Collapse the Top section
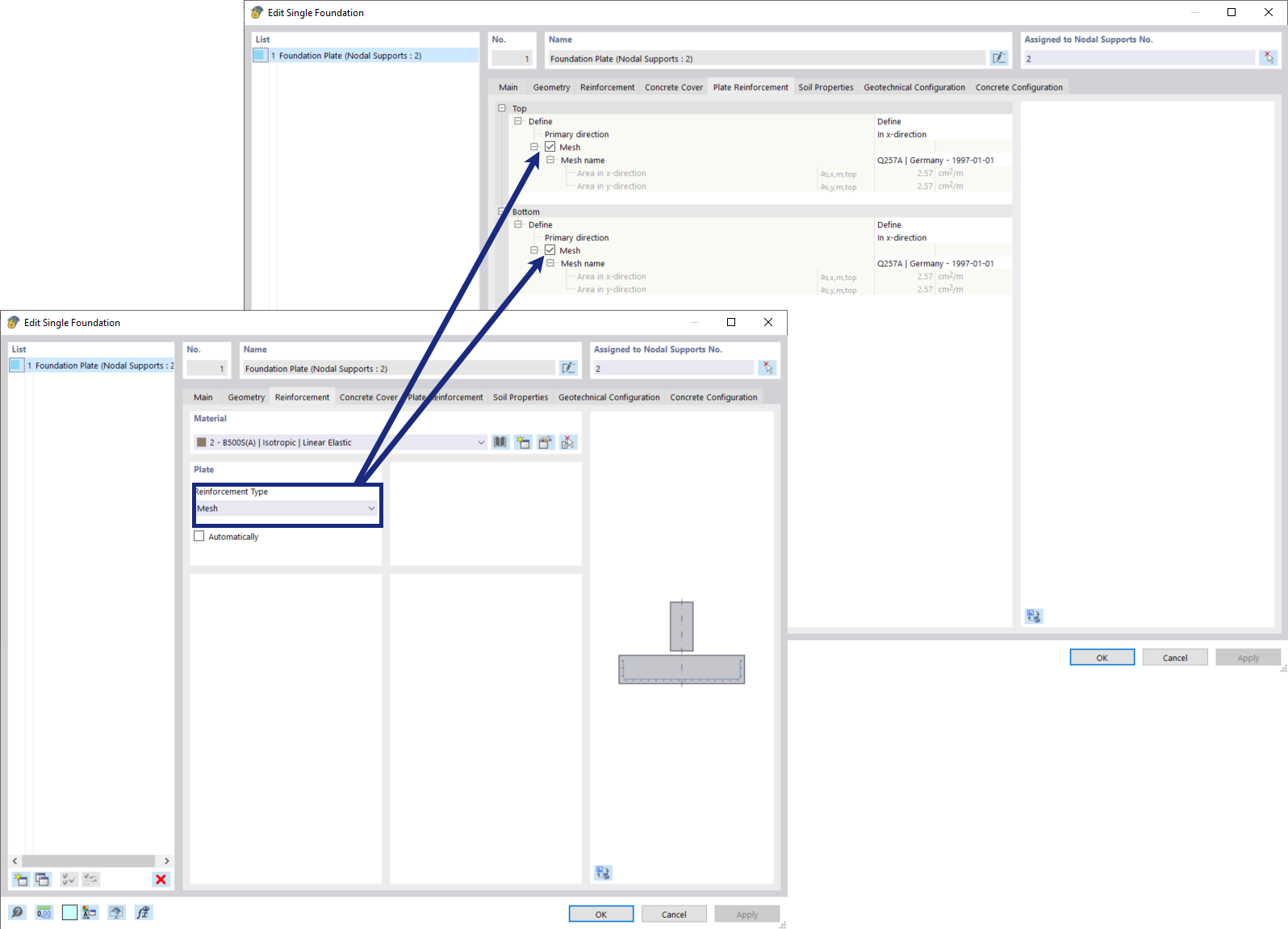 tap(502, 108)
